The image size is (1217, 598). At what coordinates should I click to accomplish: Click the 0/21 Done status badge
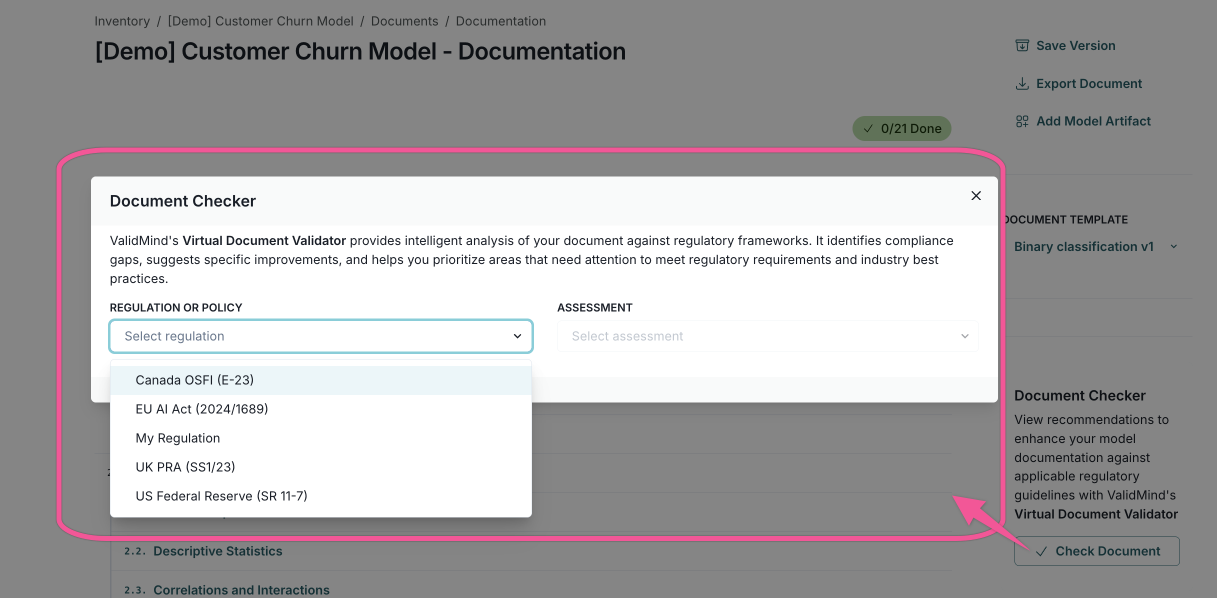901,129
